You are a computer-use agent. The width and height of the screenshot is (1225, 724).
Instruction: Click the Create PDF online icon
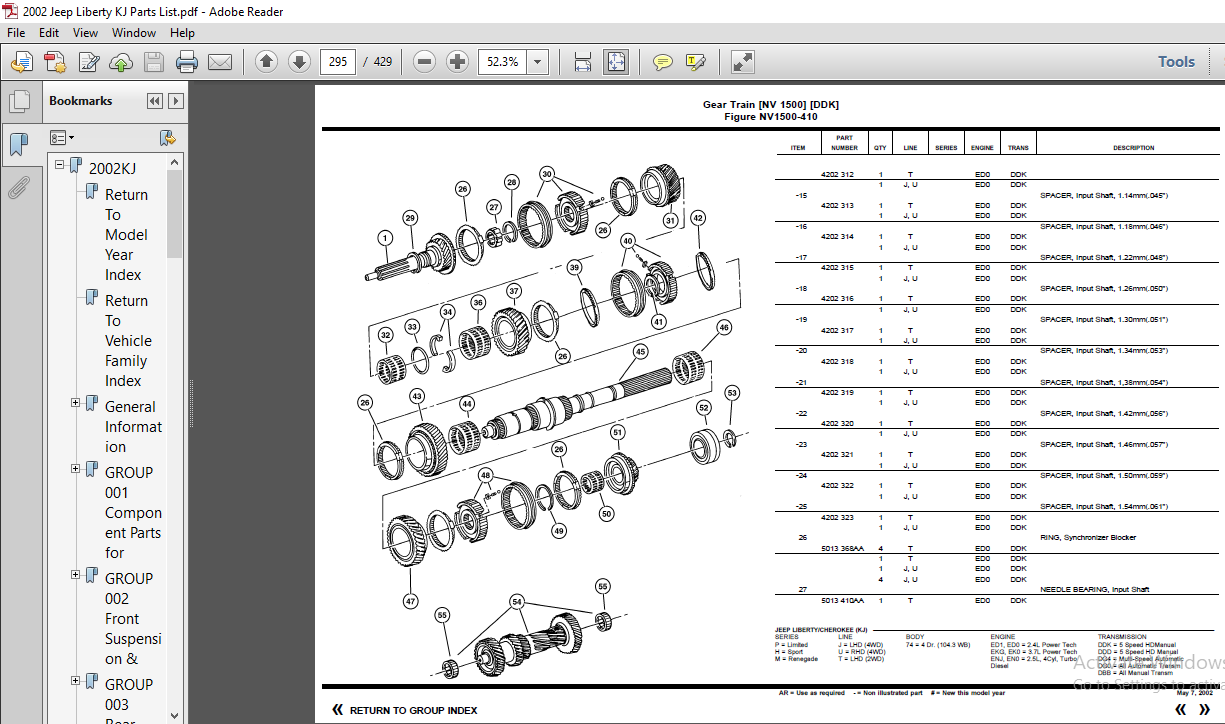[55, 62]
